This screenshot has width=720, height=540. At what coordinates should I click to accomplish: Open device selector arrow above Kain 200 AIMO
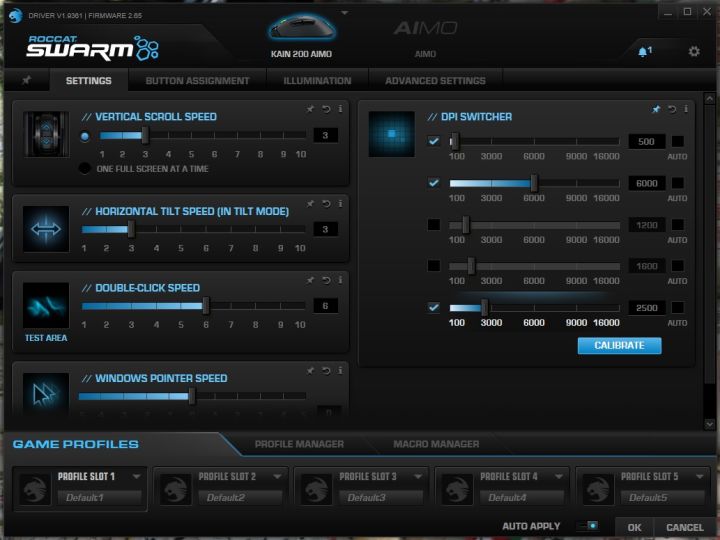(345, 13)
